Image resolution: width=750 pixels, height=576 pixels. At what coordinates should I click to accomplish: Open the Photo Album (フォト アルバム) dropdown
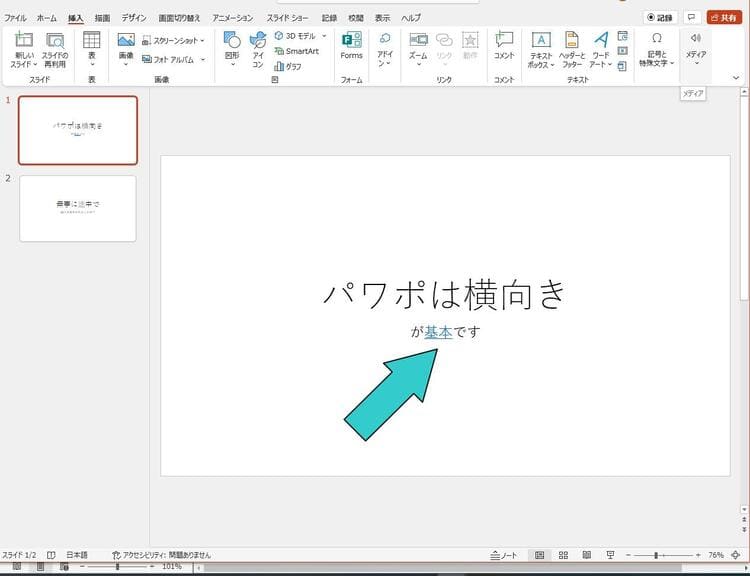coord(202,59)
